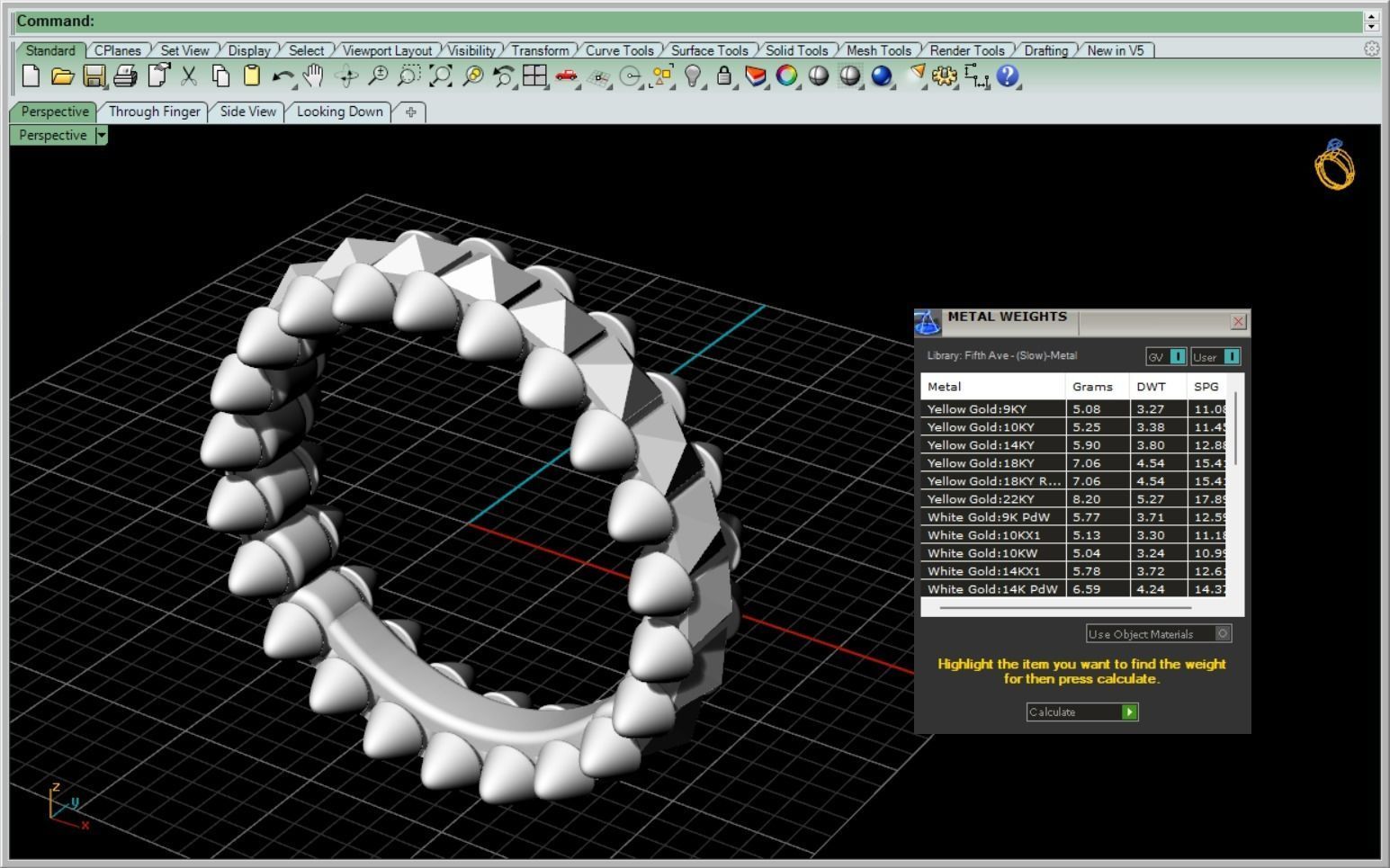Click the gold ring logo in viewport
Viewport: 1390px width, 868px height.
[x=1334, y=165]
